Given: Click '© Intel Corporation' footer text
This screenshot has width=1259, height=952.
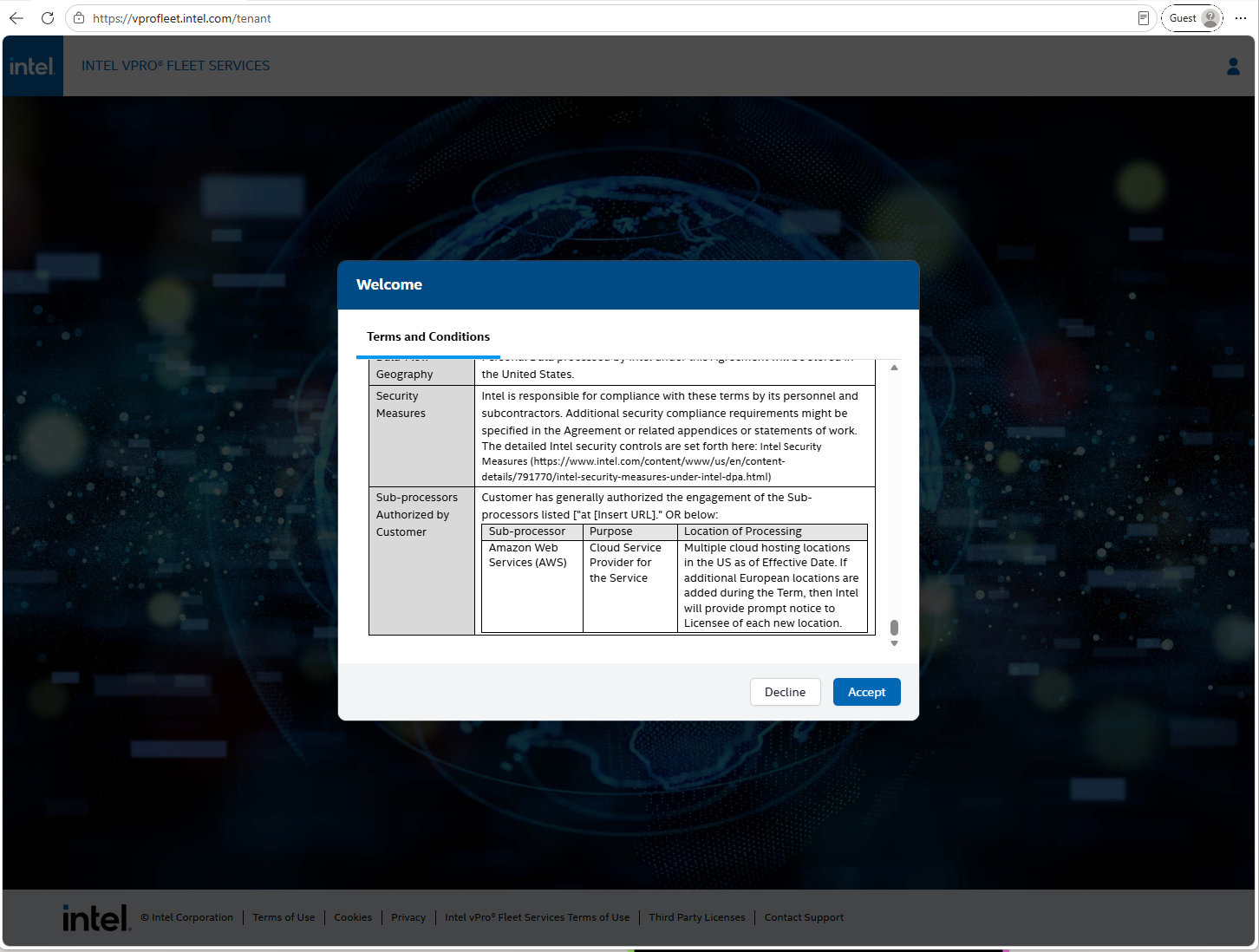Looking at the screenshot, I should pyautogui.click(x=186, y=917).
